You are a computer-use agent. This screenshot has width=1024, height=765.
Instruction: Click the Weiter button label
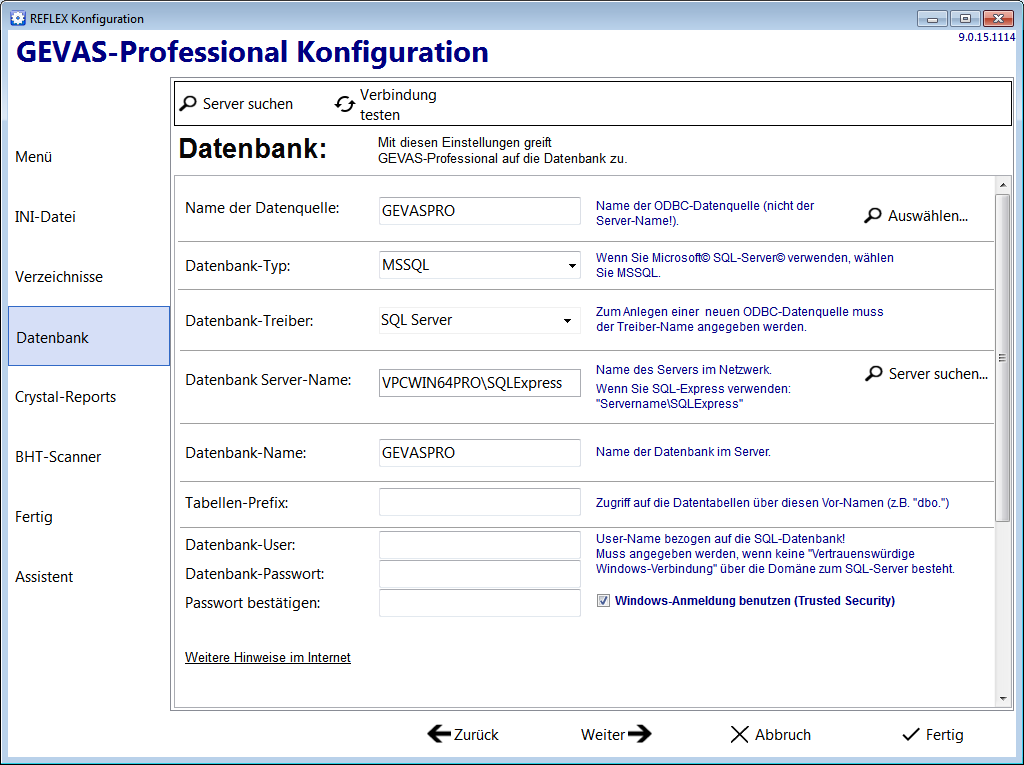point(603,735)
